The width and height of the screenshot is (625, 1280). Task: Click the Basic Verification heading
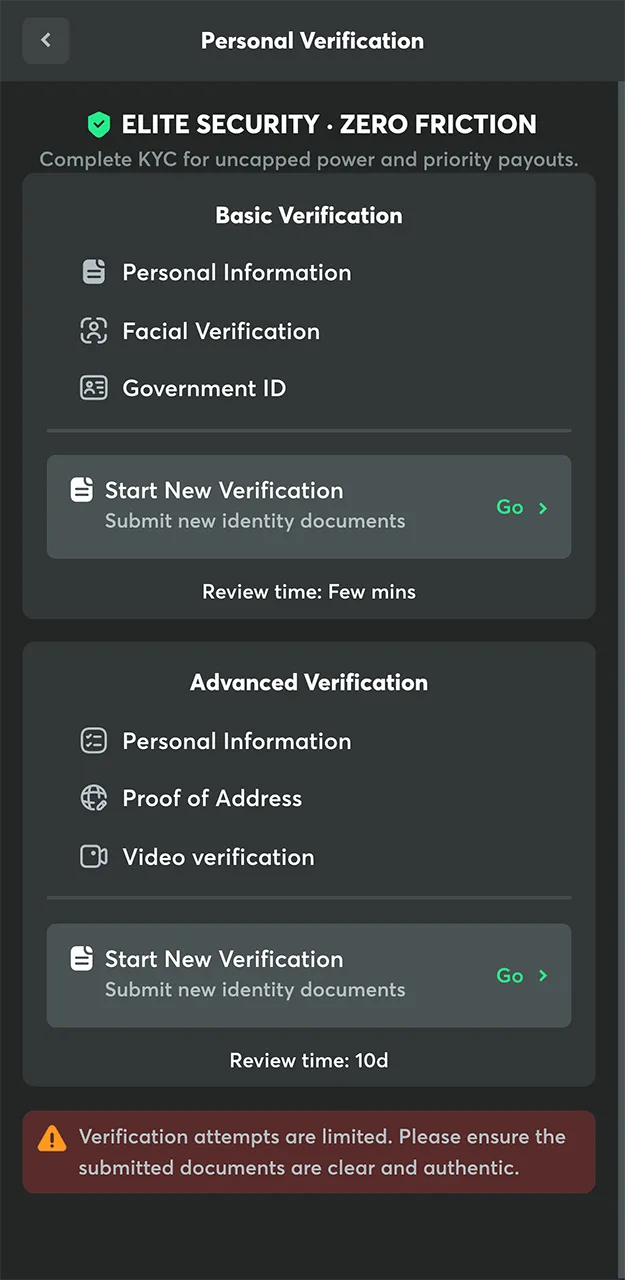pyautogui.click(x=309, y=215)
